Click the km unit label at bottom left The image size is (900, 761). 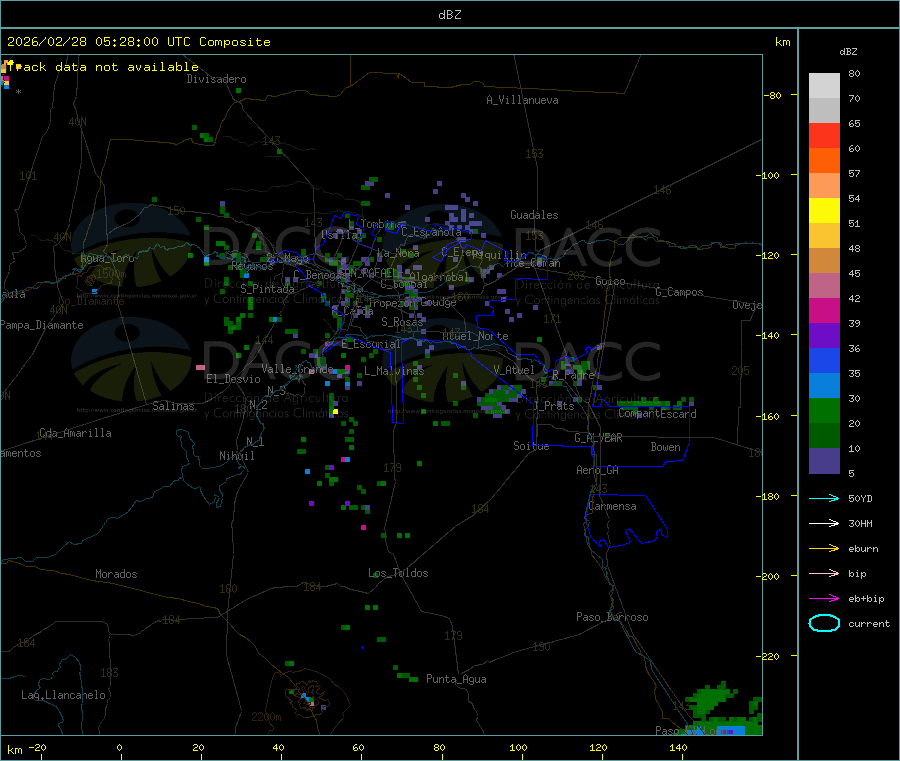[x=14, y=750]
